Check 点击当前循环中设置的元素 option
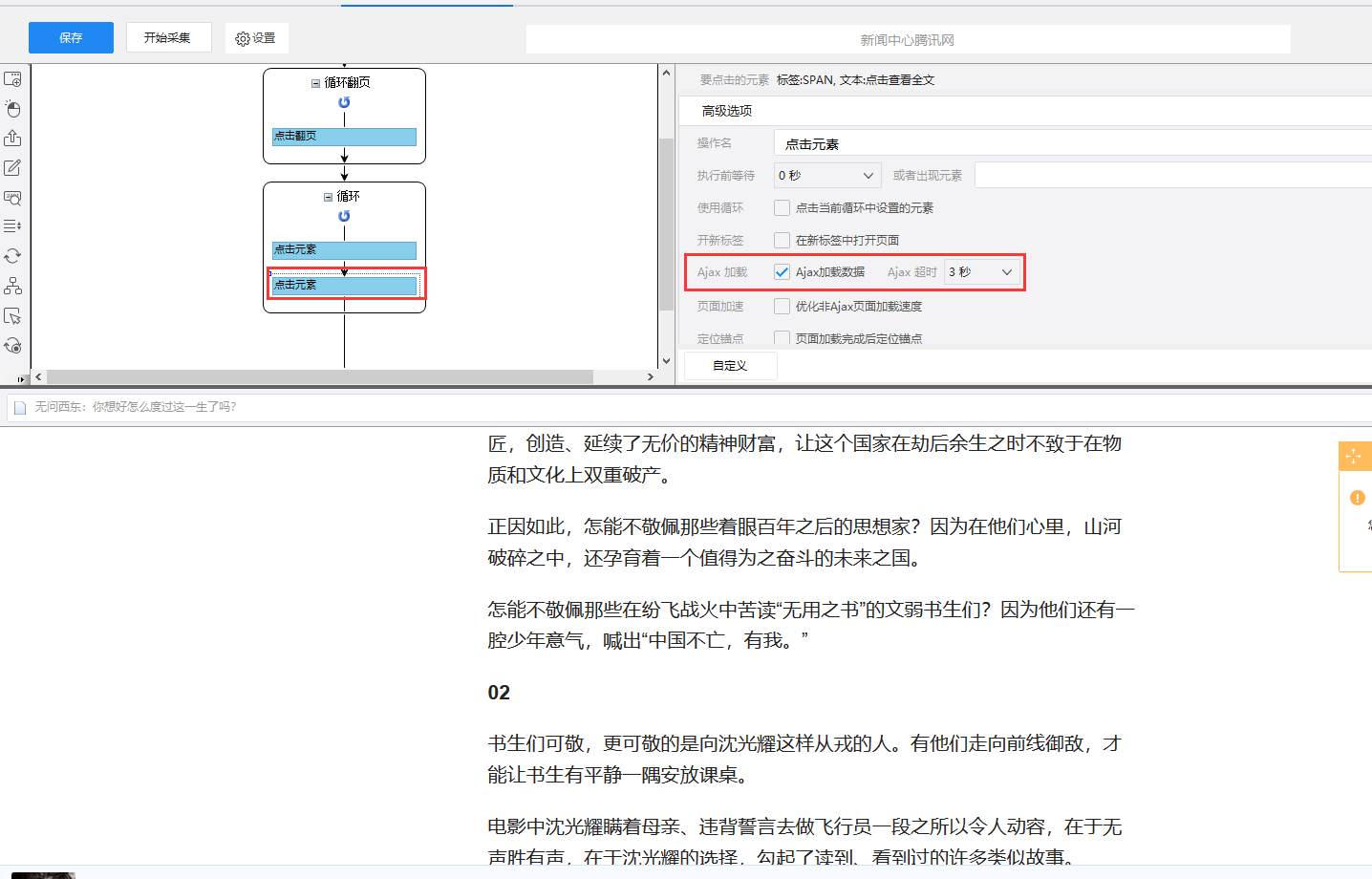Viewport: 1372px width, 879px height. (782, 207)
